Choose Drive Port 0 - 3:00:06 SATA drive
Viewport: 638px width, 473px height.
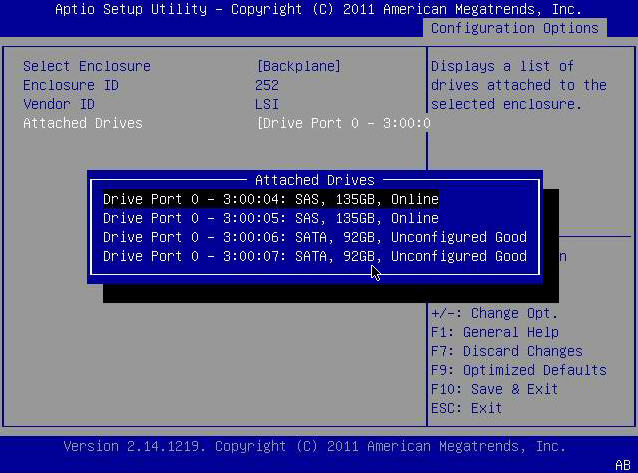click(x=315, y=237)
